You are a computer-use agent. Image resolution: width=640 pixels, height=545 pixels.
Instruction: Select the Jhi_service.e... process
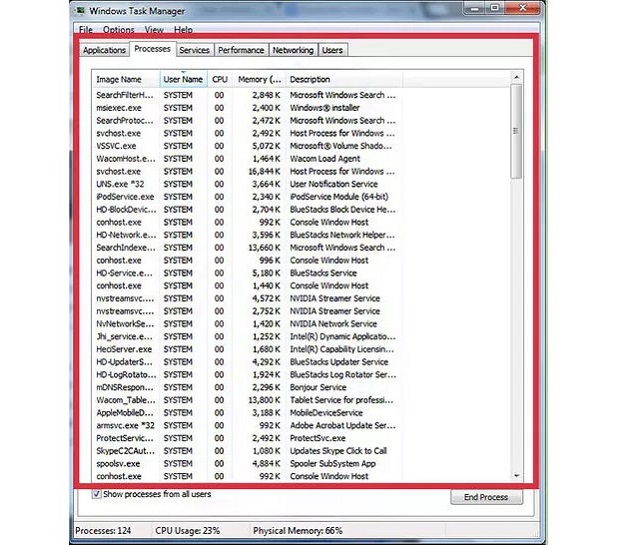[247, 336]
